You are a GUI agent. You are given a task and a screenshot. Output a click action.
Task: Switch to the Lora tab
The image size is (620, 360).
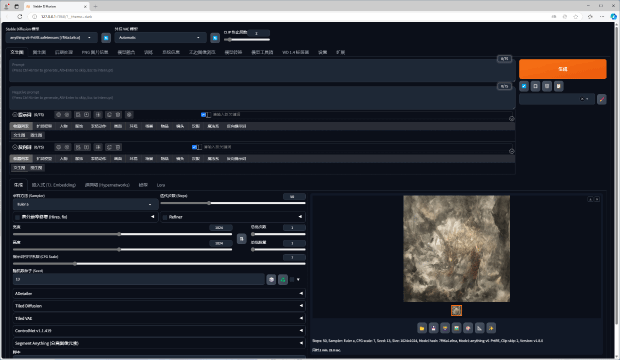[x=161, y=185]
